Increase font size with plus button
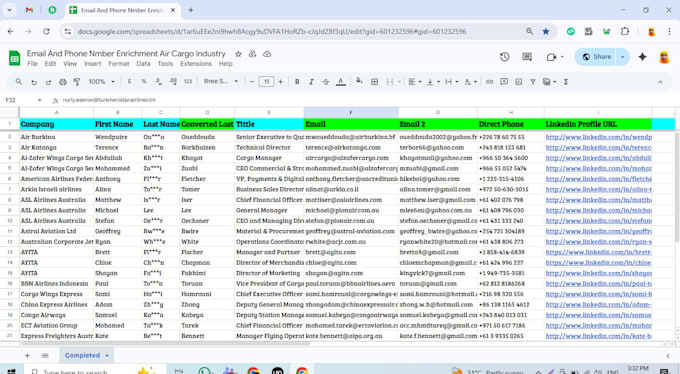Image resolution: width=680 pixels, height=374 pixels. (281, 82)
